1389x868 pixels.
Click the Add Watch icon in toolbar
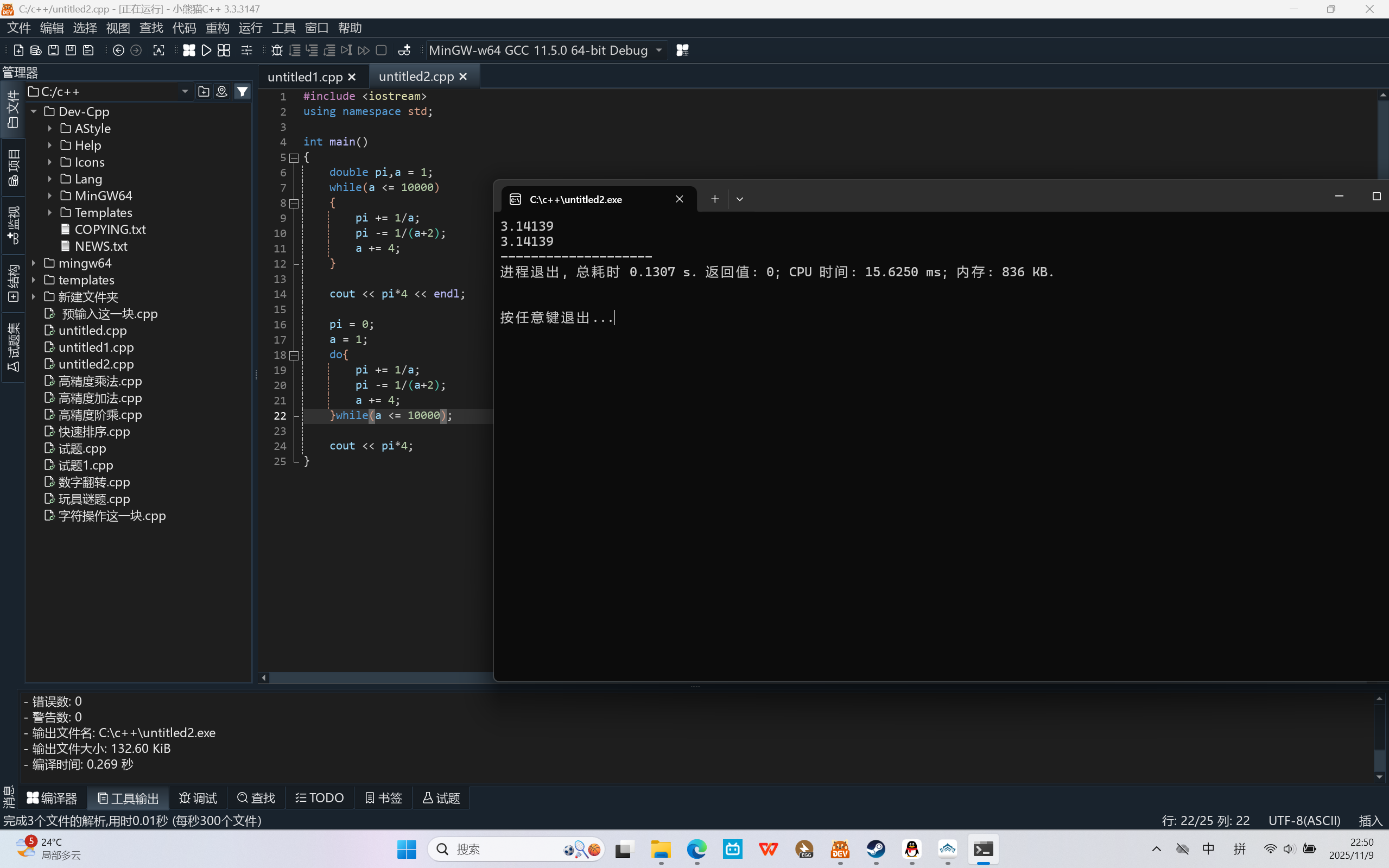coord(404,50)
